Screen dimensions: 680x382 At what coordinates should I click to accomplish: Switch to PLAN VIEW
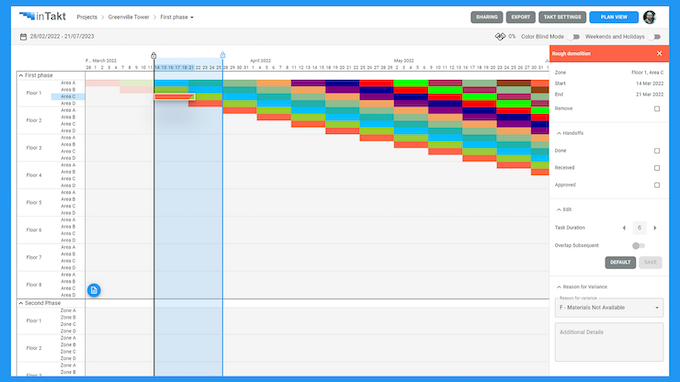(614, 17)
